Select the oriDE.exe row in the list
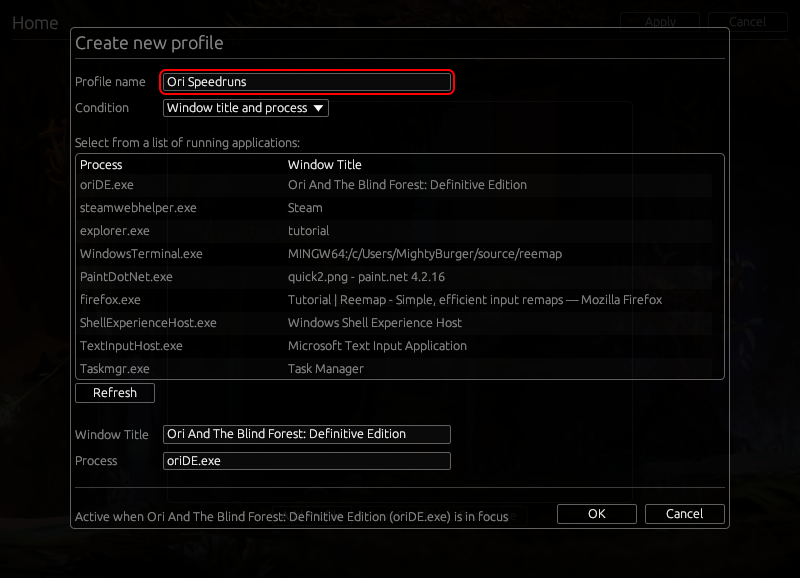The height and width of the screenshot is (578, 800). [x=398, y=185]
